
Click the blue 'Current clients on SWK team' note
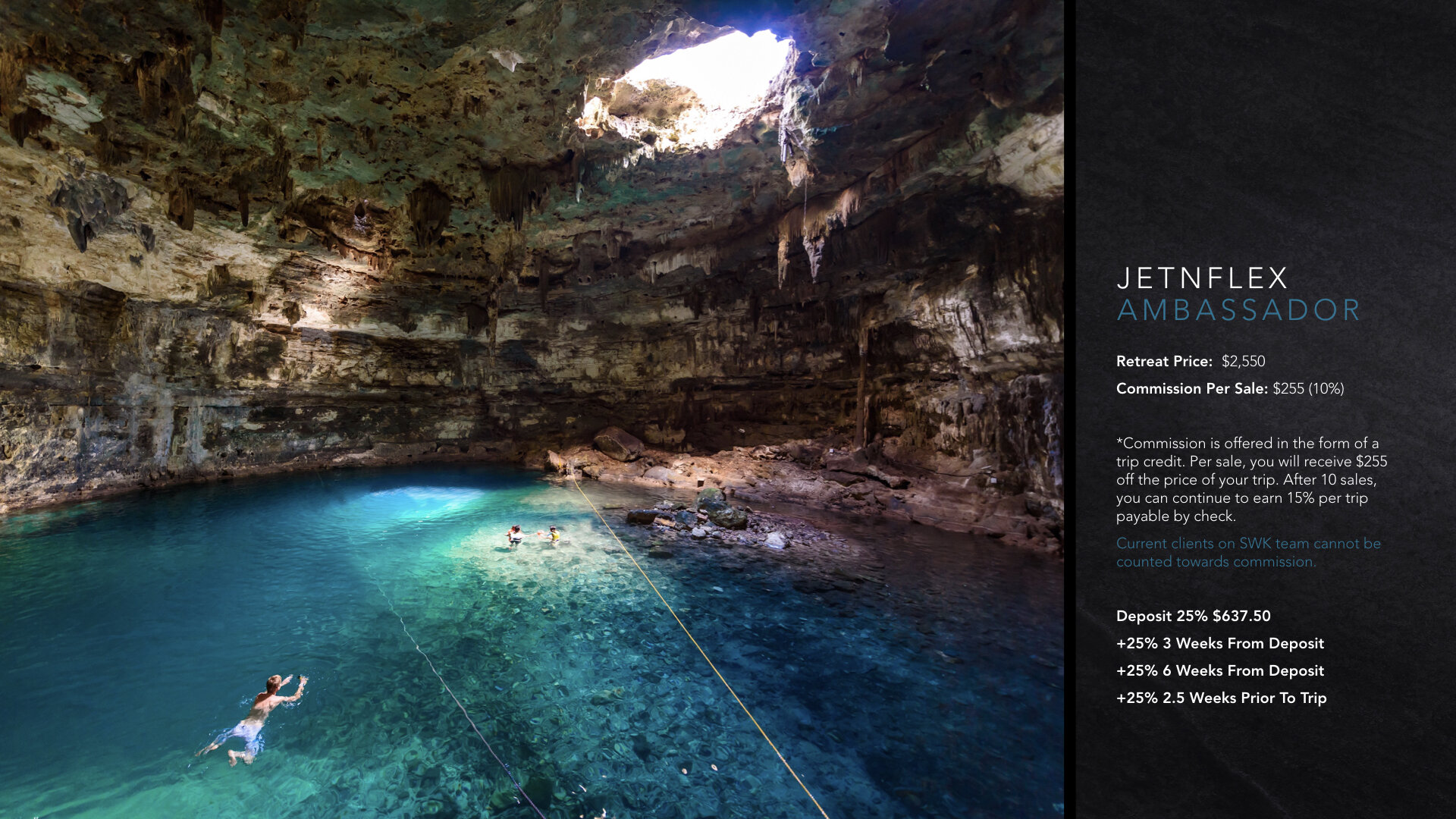[x=1248, y=553]
